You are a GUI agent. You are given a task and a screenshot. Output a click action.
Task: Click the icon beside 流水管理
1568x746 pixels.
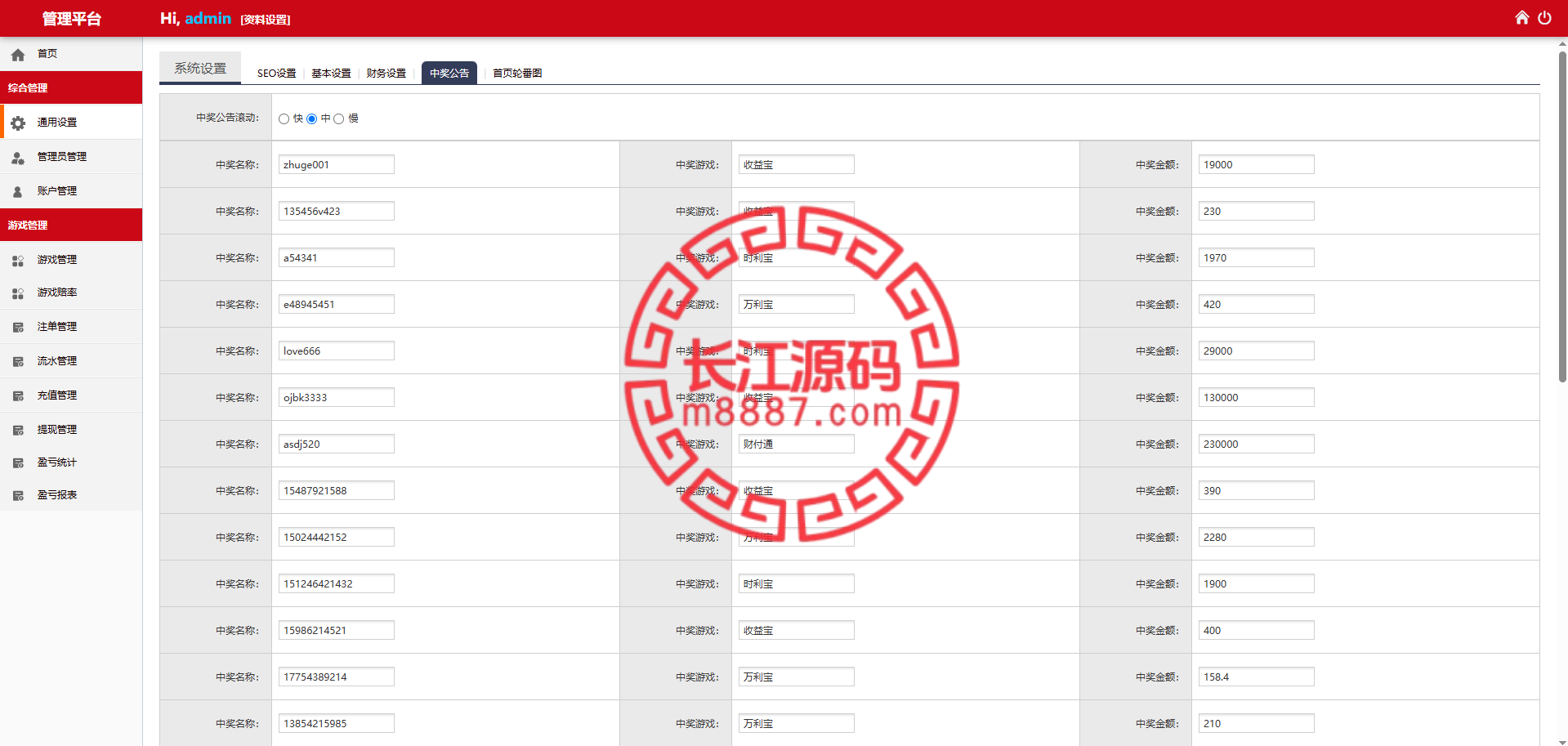[18, 362]
